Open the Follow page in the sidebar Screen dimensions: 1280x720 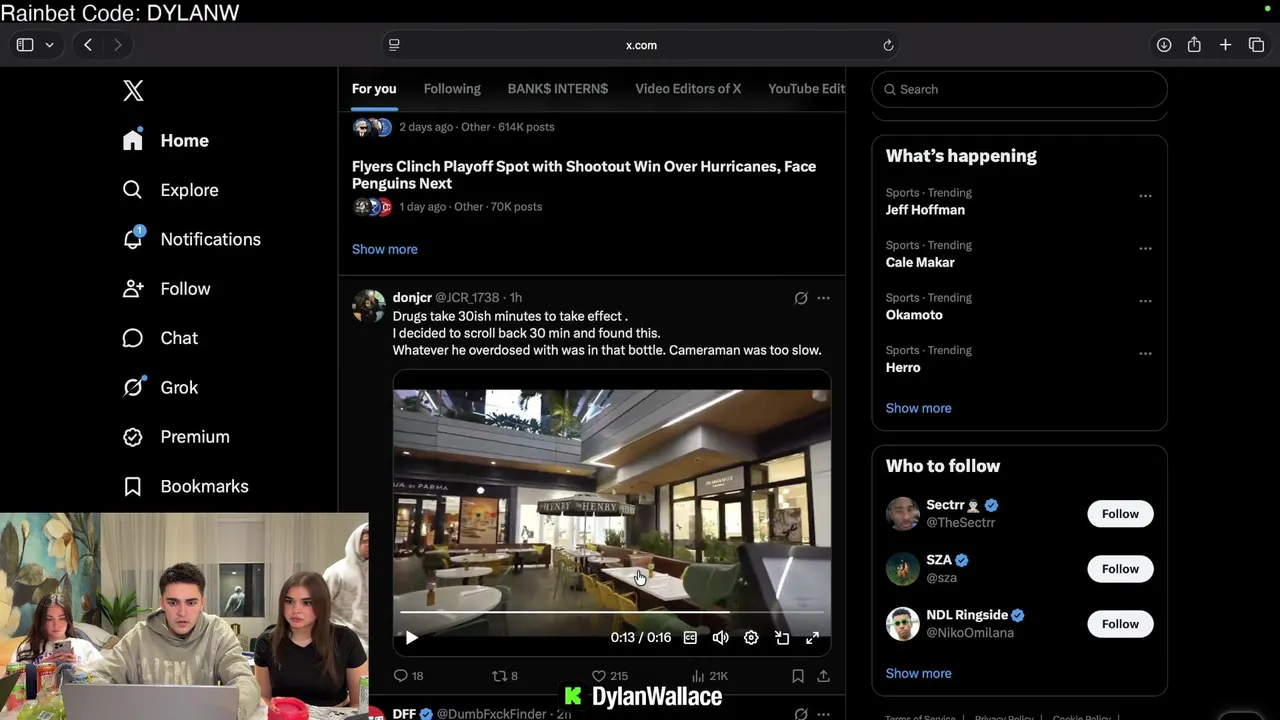[x=166, y=288]
